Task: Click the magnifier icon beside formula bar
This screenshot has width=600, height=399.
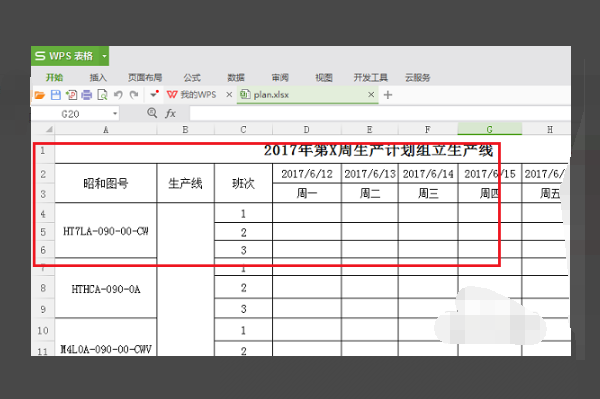Action: 152,113
